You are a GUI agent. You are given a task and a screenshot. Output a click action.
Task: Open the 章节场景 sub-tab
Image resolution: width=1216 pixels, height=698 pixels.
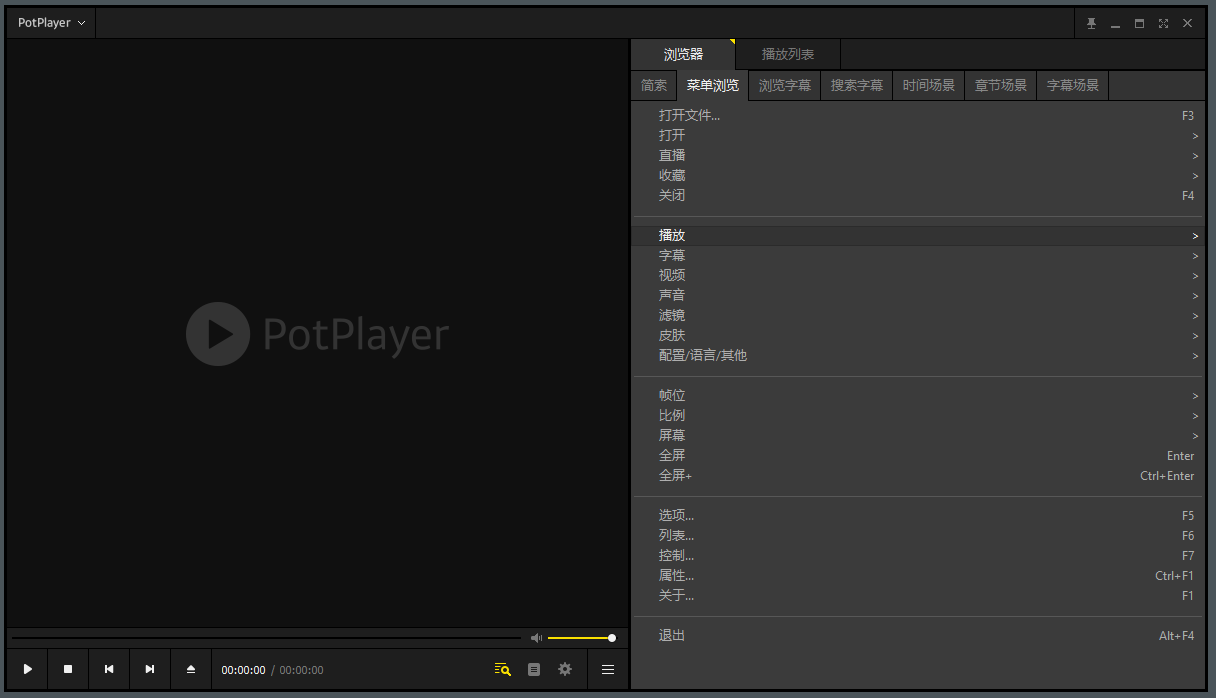pyautogui.click(x=1001, y=85)
